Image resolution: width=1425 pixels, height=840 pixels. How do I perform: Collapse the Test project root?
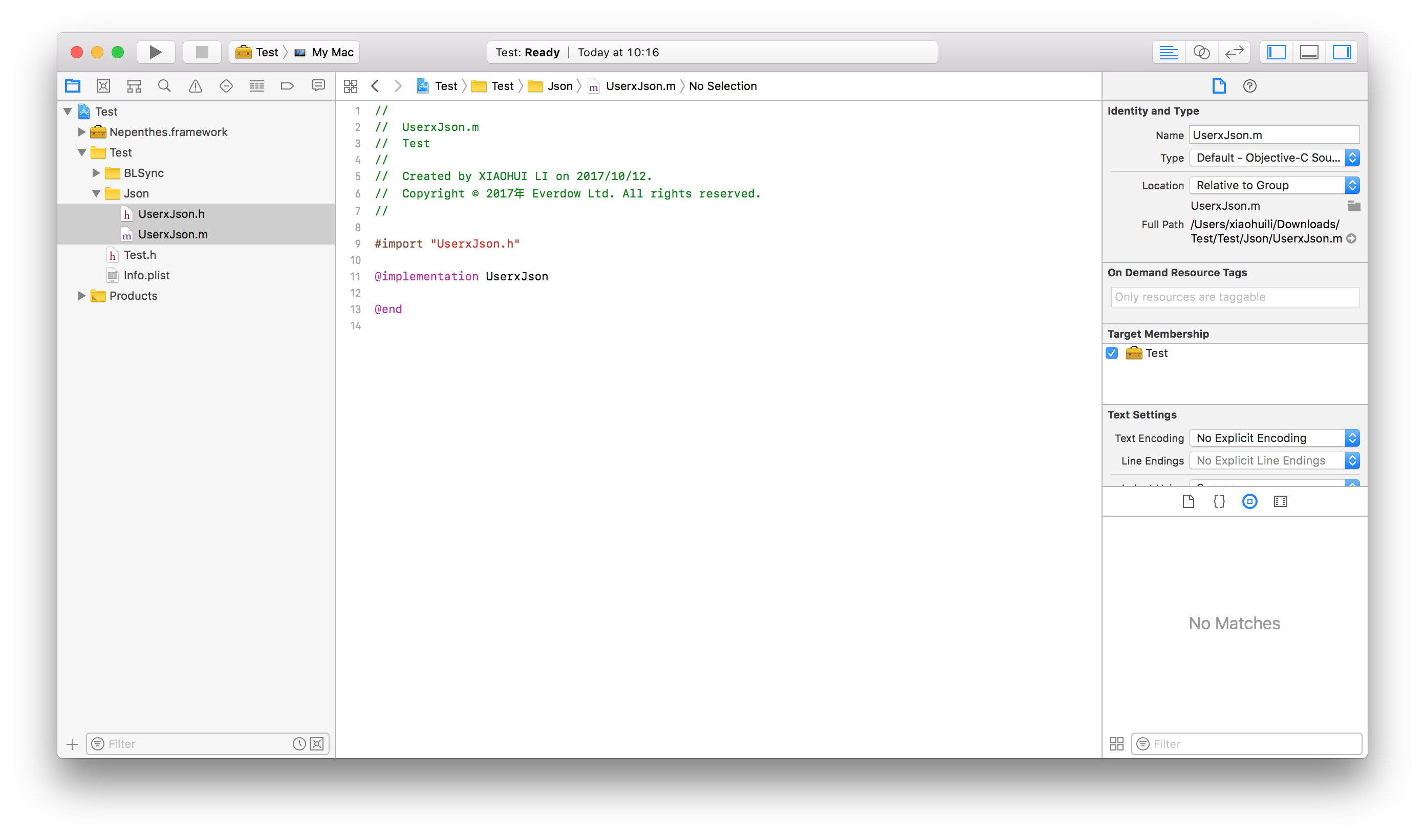[68, 112]
